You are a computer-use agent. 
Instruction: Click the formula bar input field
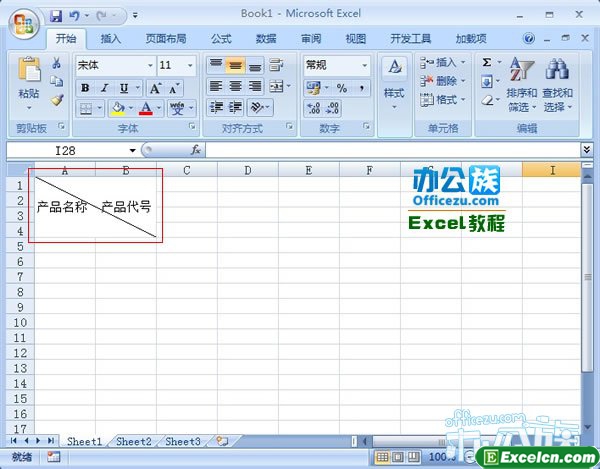point(393,150)
